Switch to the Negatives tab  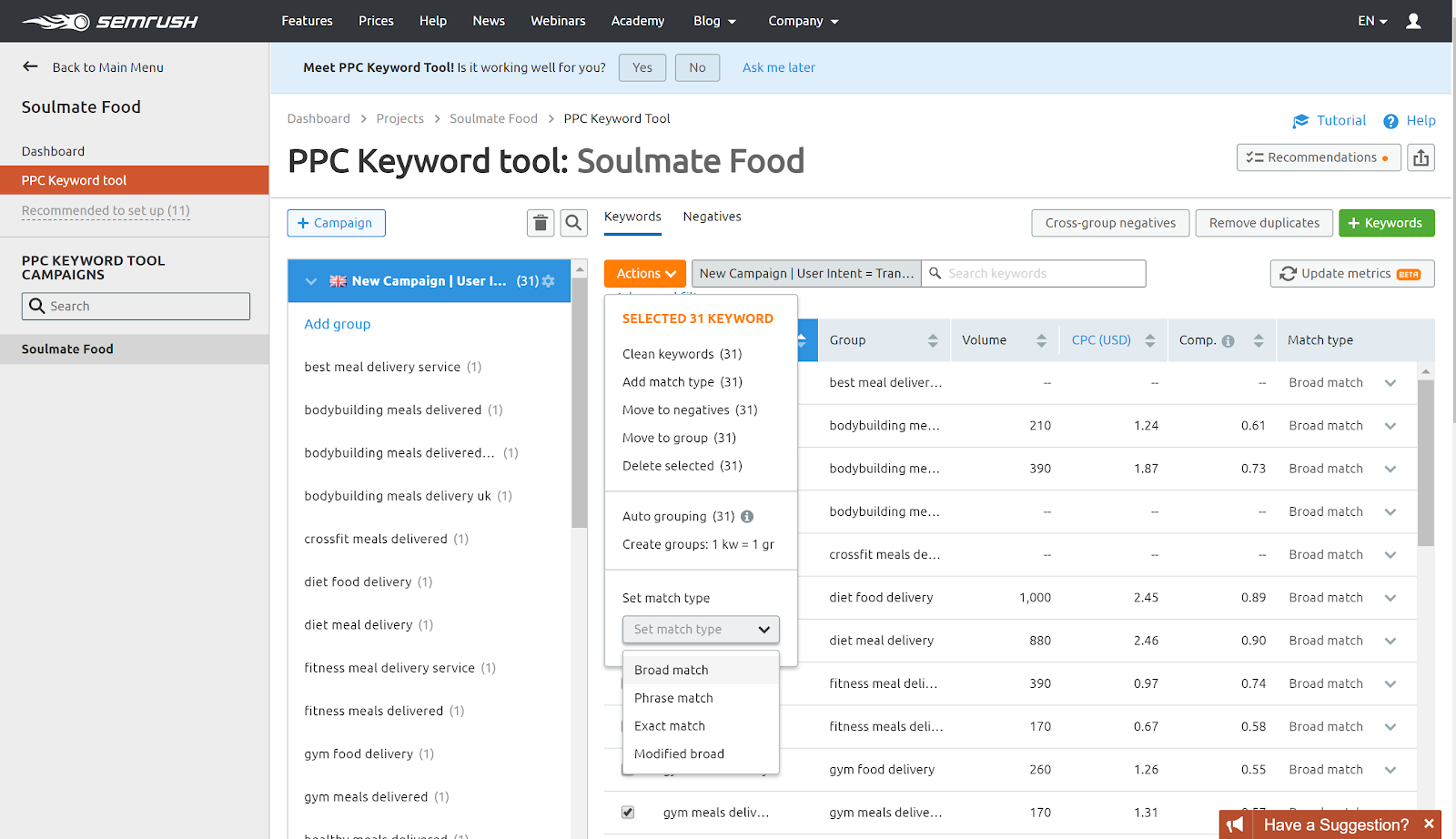713,217
